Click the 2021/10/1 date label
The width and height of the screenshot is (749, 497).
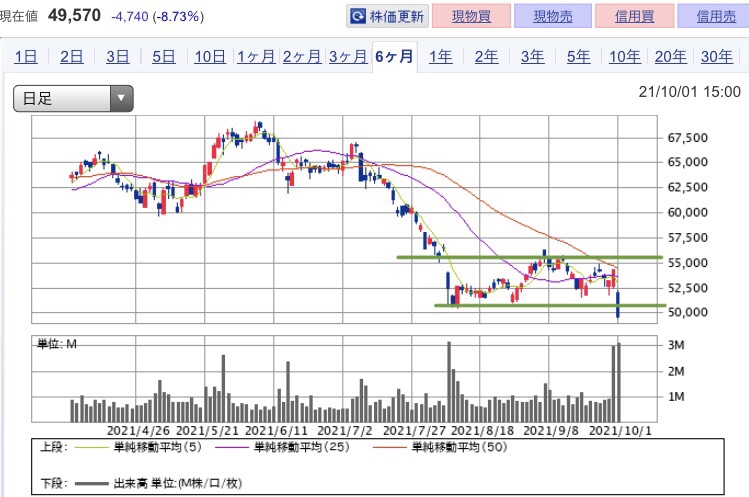coord(620,431)
